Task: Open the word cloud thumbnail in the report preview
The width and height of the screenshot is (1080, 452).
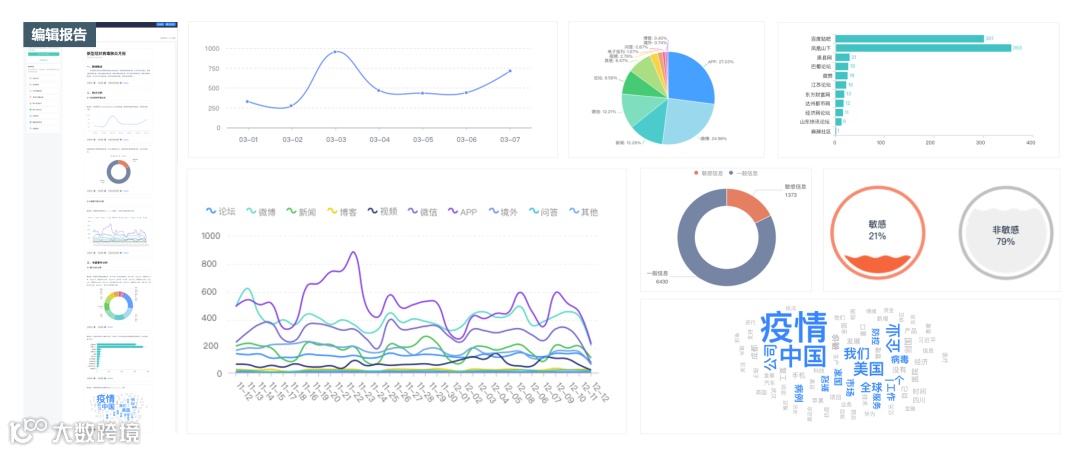Action: coord(118,408)
